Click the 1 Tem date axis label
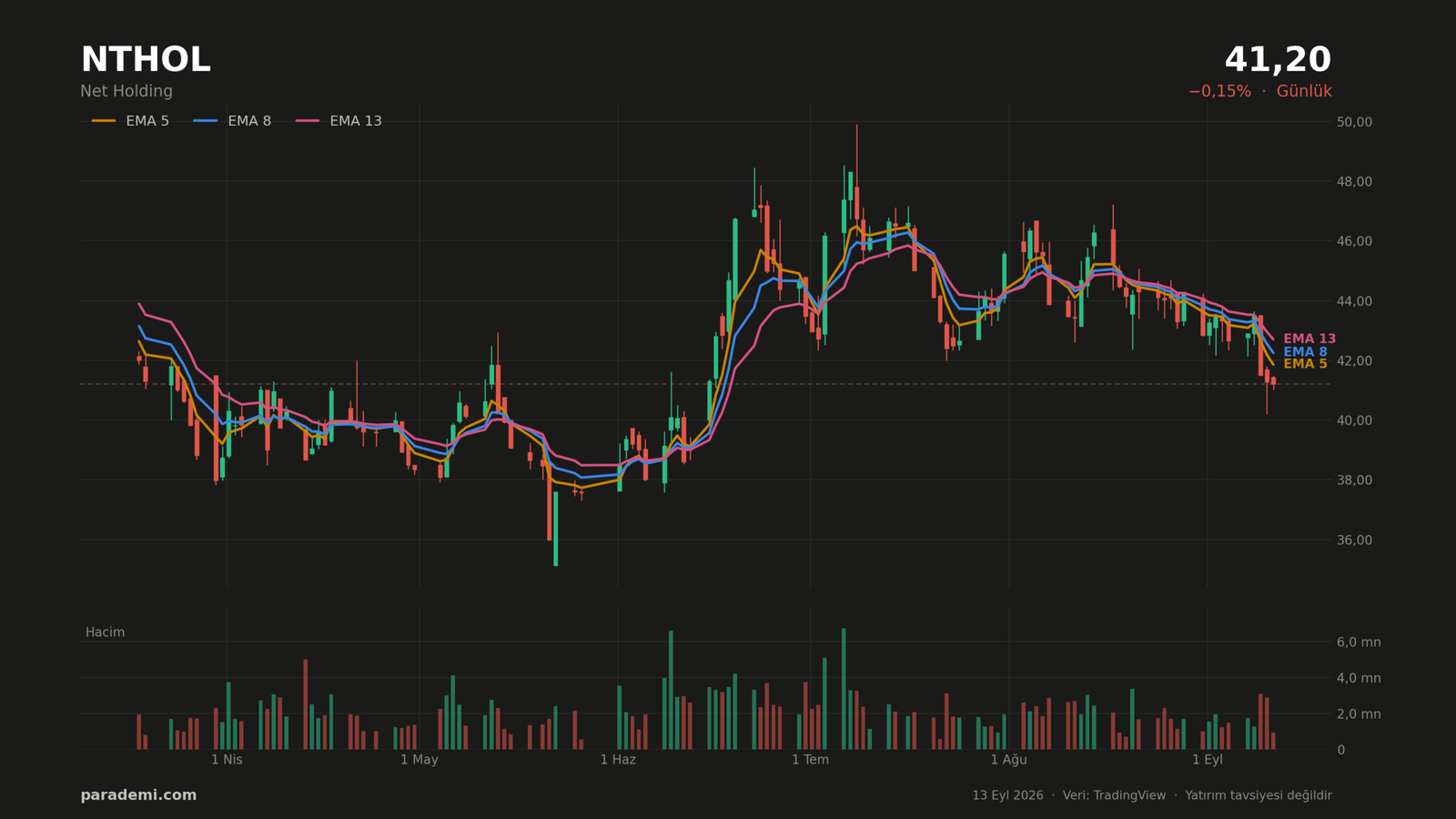Screen dimensions: 1456x819 tap(810, 760)
